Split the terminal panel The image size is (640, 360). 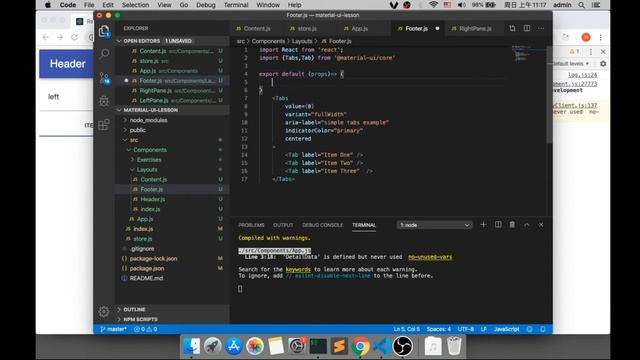click(x=498, y=224)
